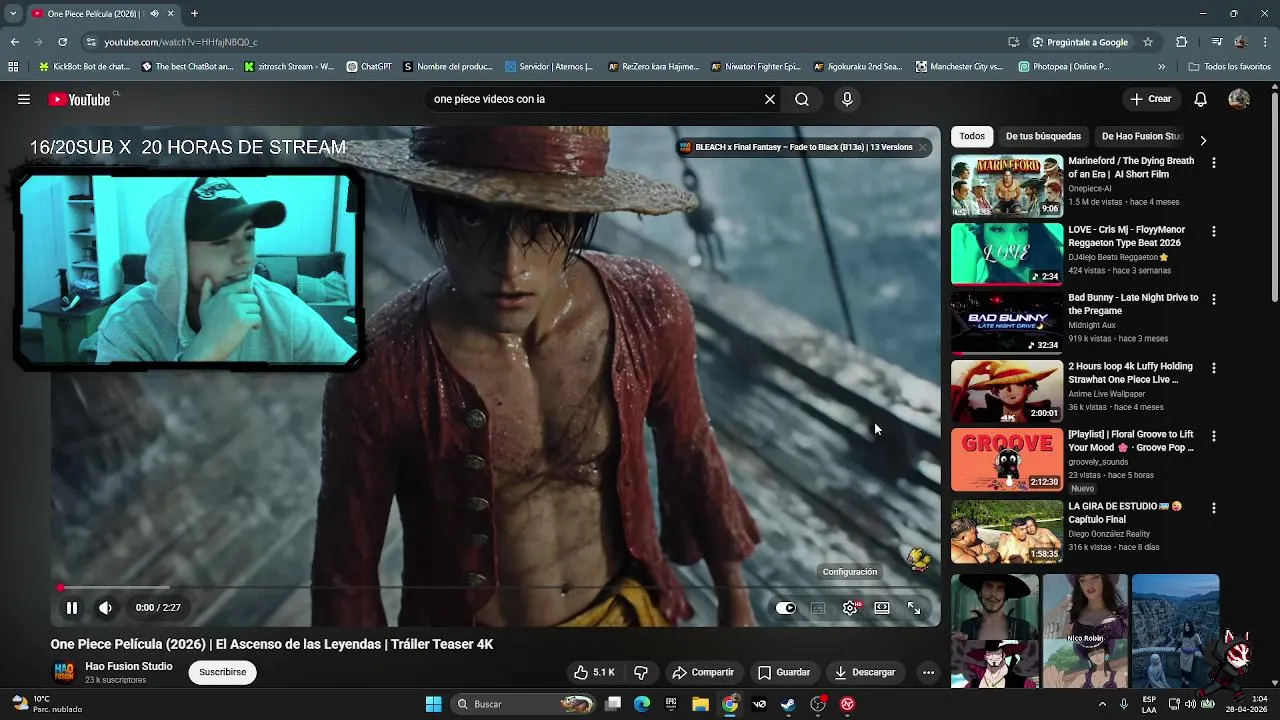
Task: Open more actions three-dot menu below video
Action: tap(928, 672)
